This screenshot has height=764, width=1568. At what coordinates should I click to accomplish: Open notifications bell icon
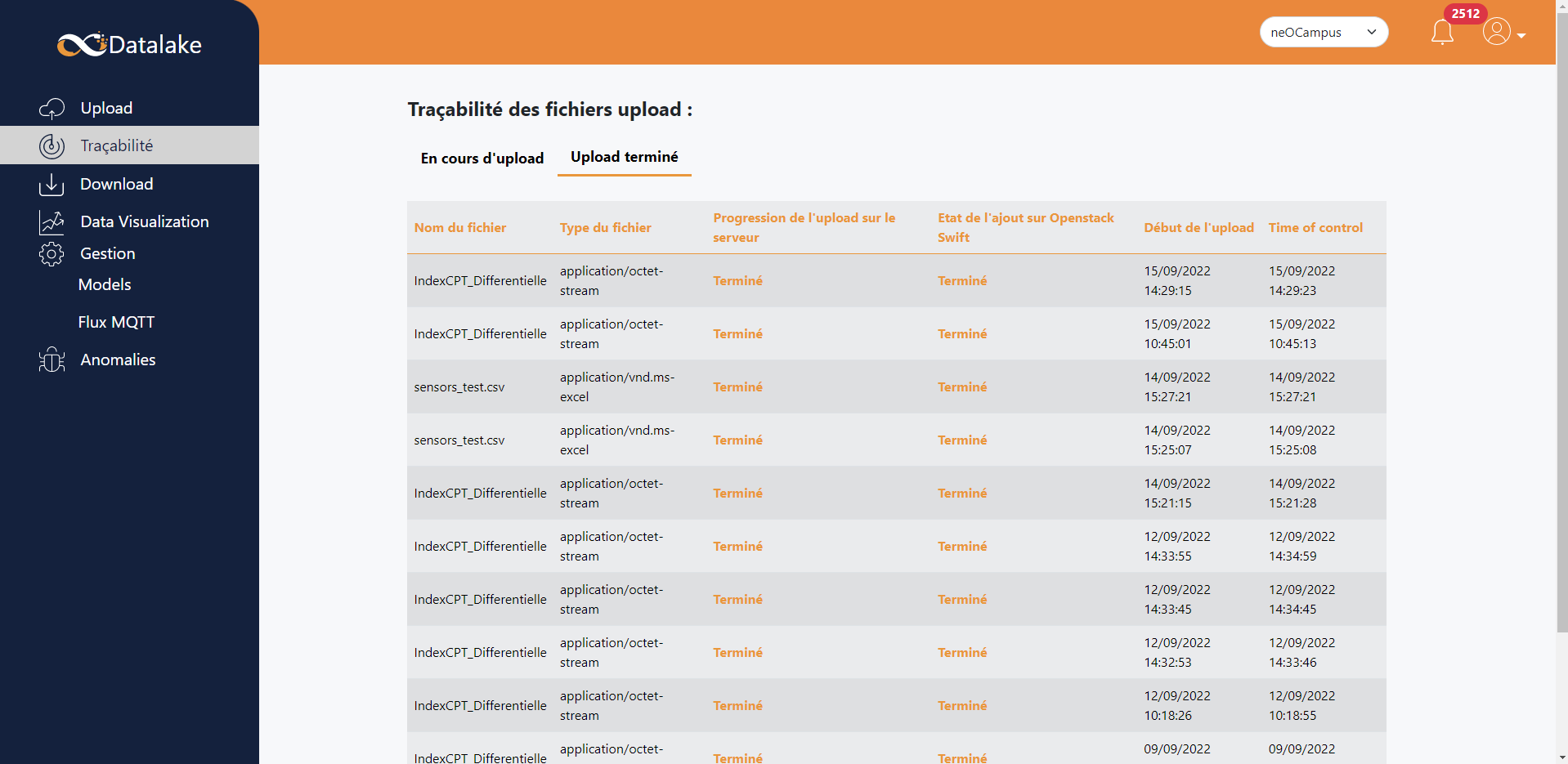tap(1442, 33)
